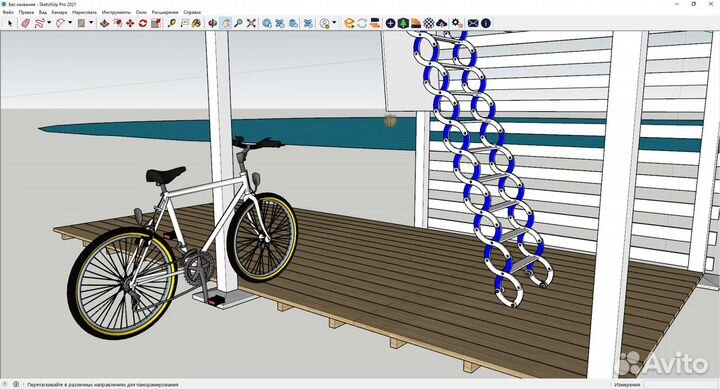The height and width of the screenshot is (389, 720).
Task: Open the Правка menu
Action: tap(26, 12)
